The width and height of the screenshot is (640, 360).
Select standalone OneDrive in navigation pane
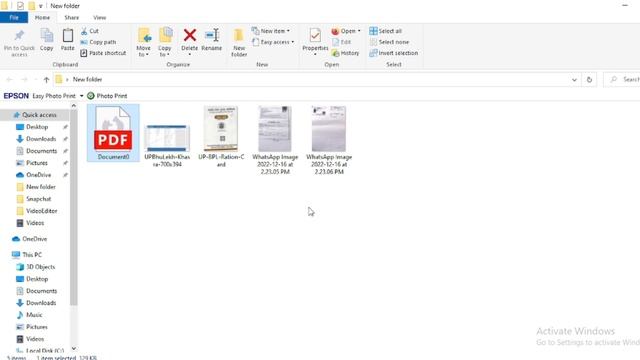click(x=34, y=239)
